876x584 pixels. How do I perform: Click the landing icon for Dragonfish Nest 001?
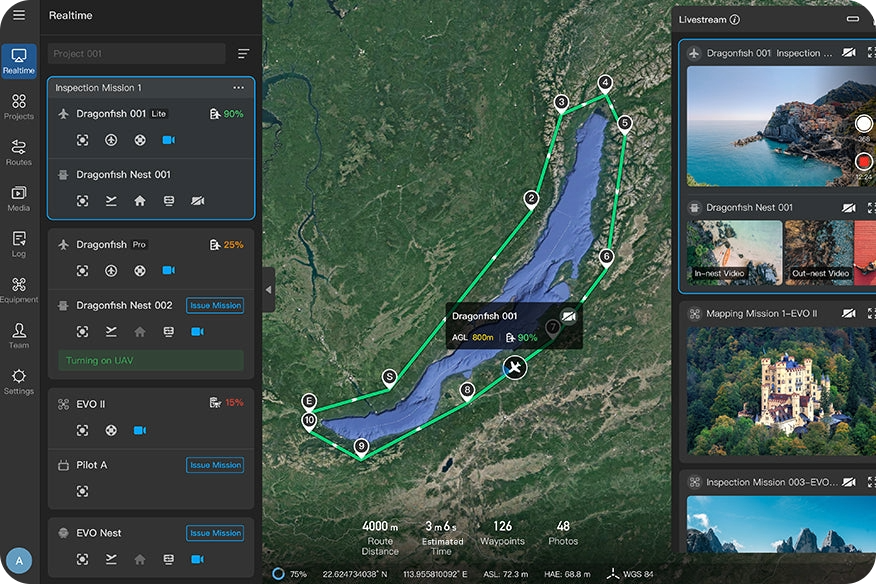[x=111, y=201]
